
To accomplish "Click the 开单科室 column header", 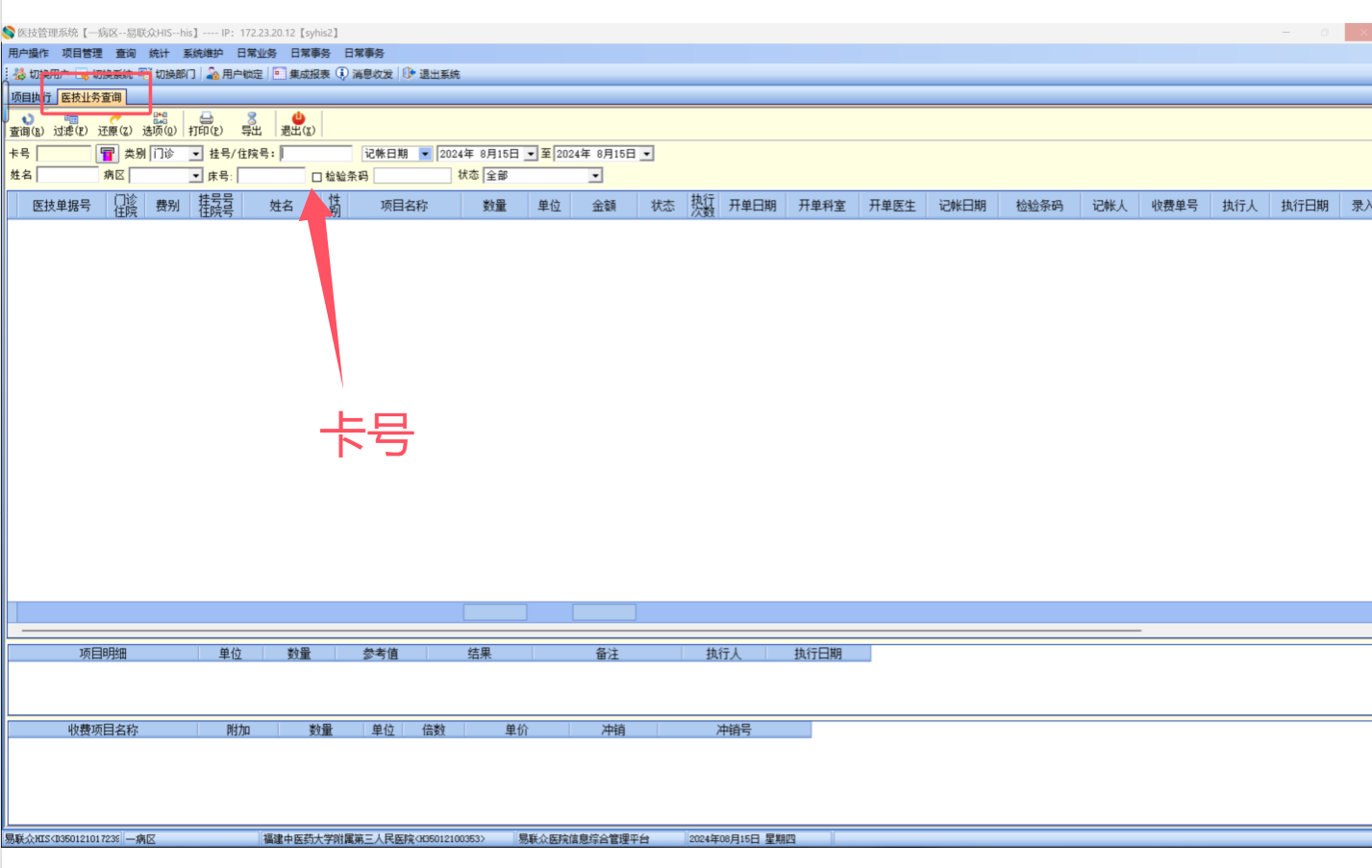I will pos(822,206).
